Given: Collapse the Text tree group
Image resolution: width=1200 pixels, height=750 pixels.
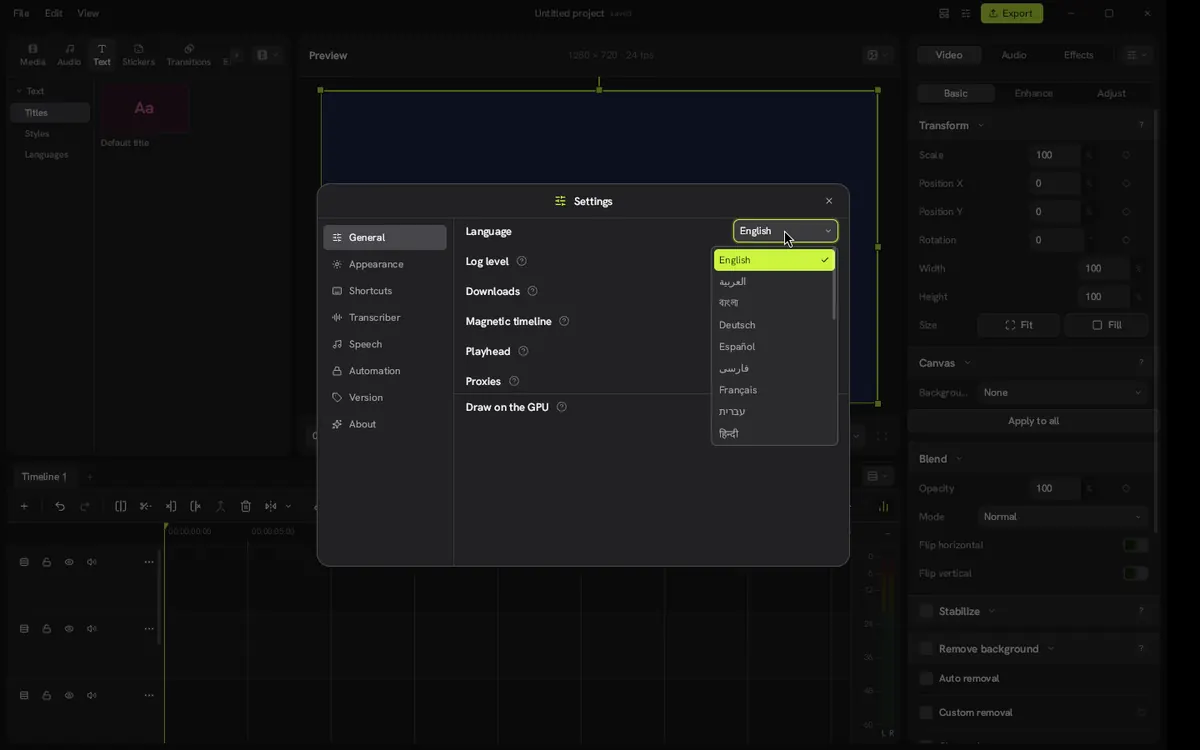Looking at the screenshot, I should (x=18, y=91).
